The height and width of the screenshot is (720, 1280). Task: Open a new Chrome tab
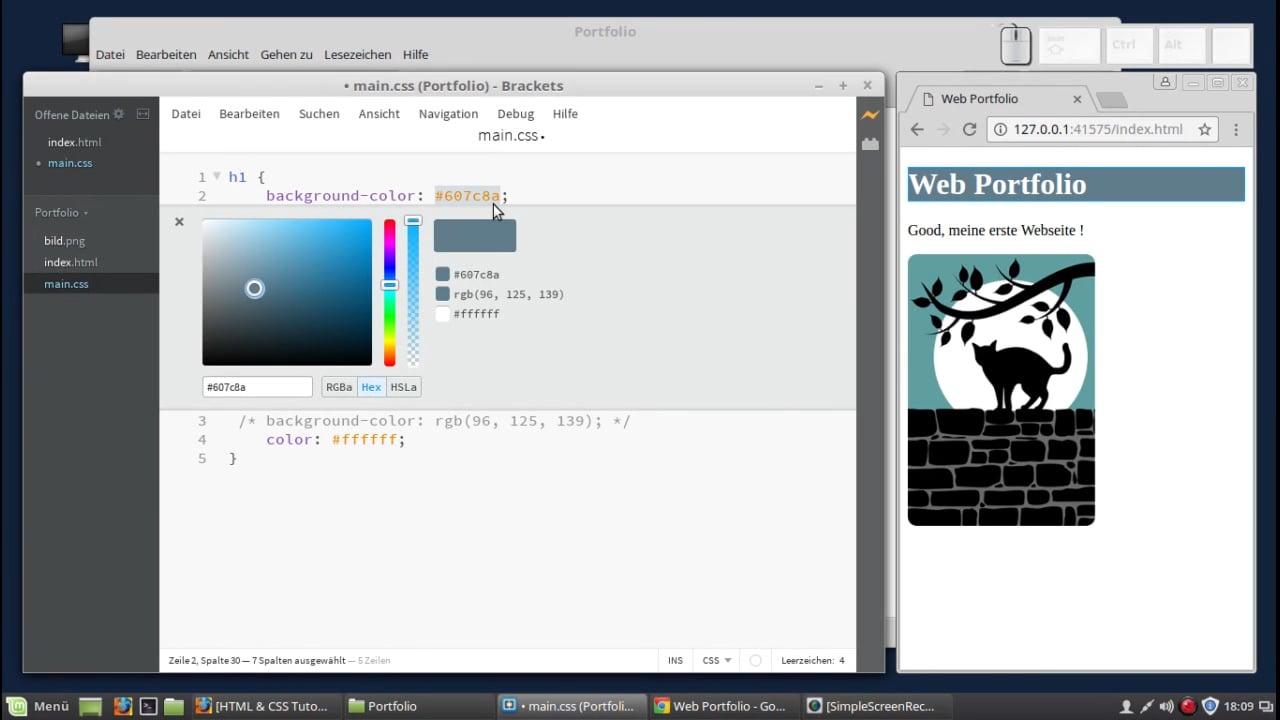click(1112, 100)
